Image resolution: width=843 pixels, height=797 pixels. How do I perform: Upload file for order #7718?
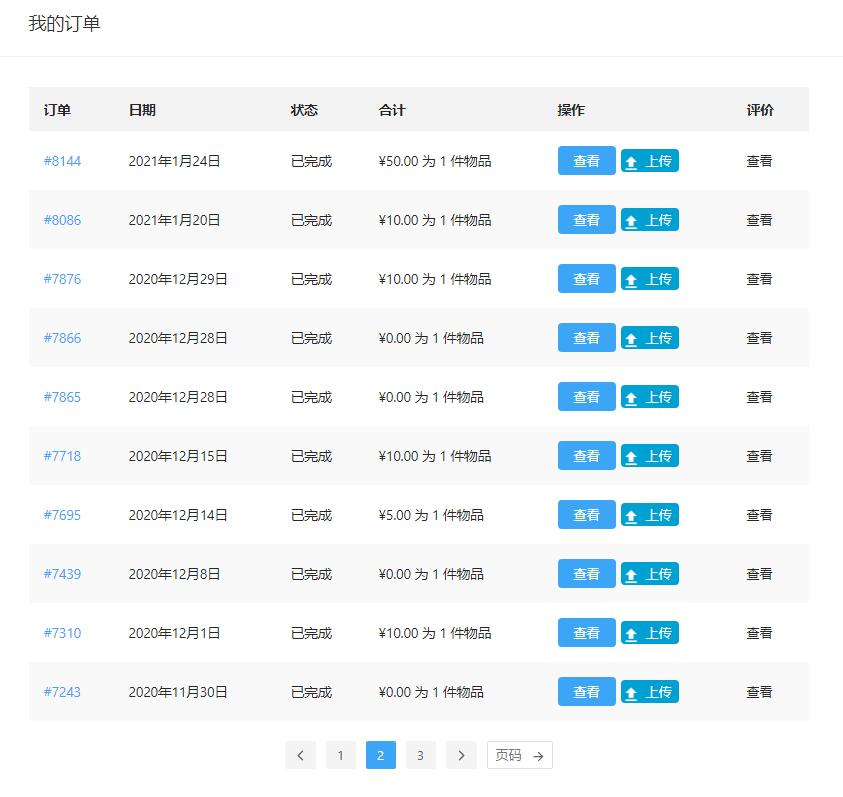pyautogui.click(x=650, y=456)
